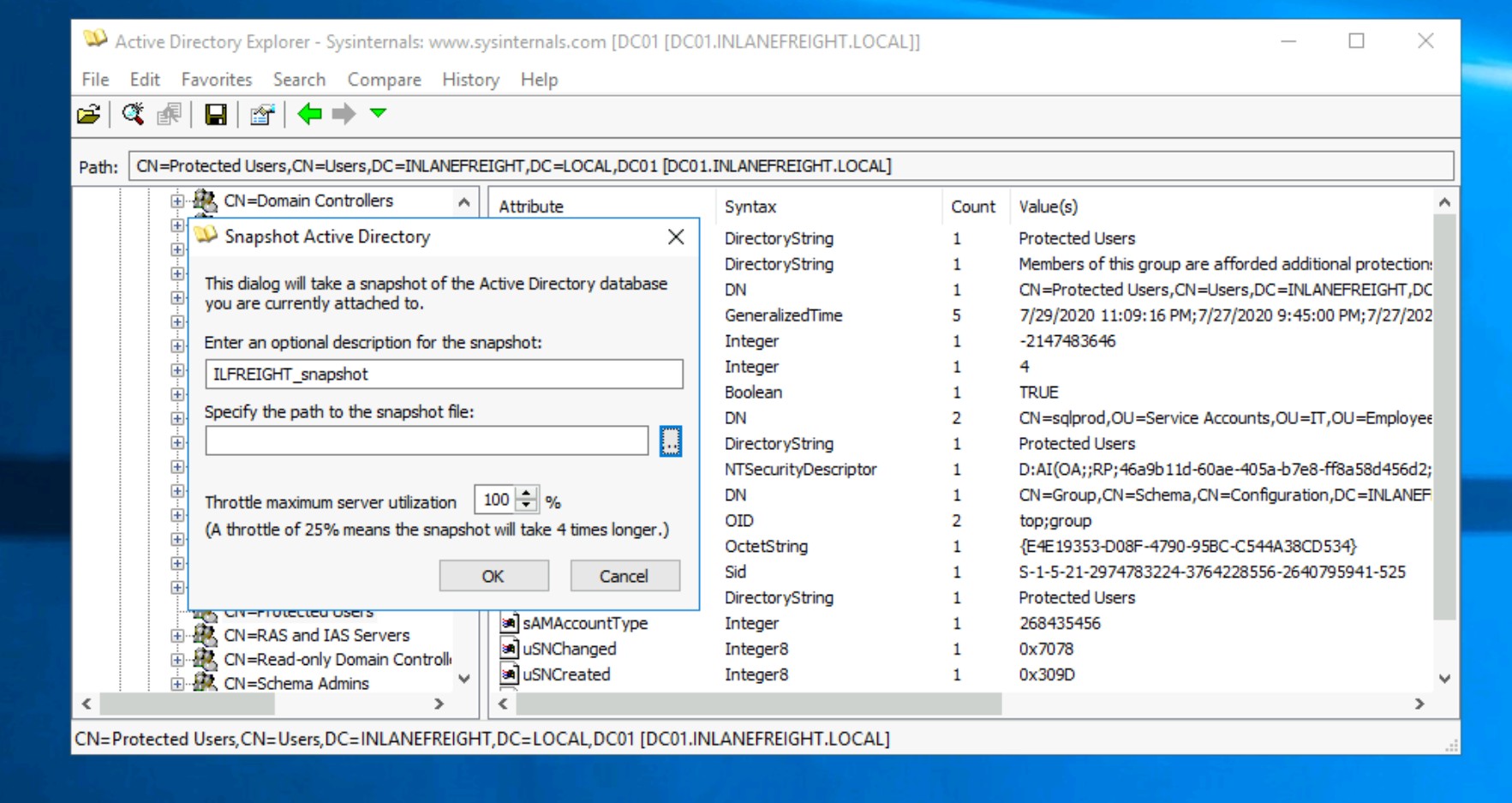Click the Search toolbar icon

[133, 114]
